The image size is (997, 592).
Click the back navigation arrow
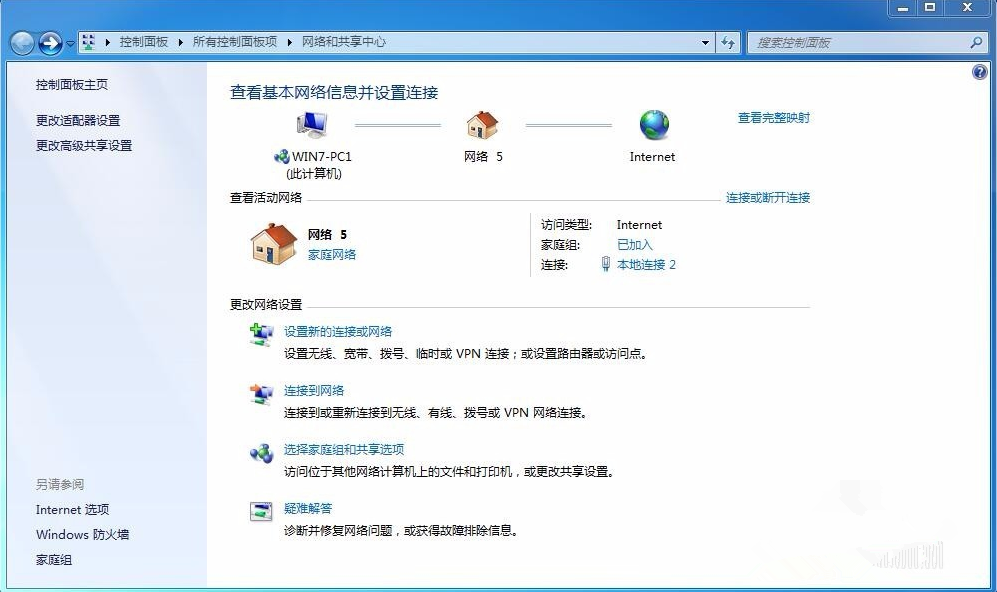22,42
